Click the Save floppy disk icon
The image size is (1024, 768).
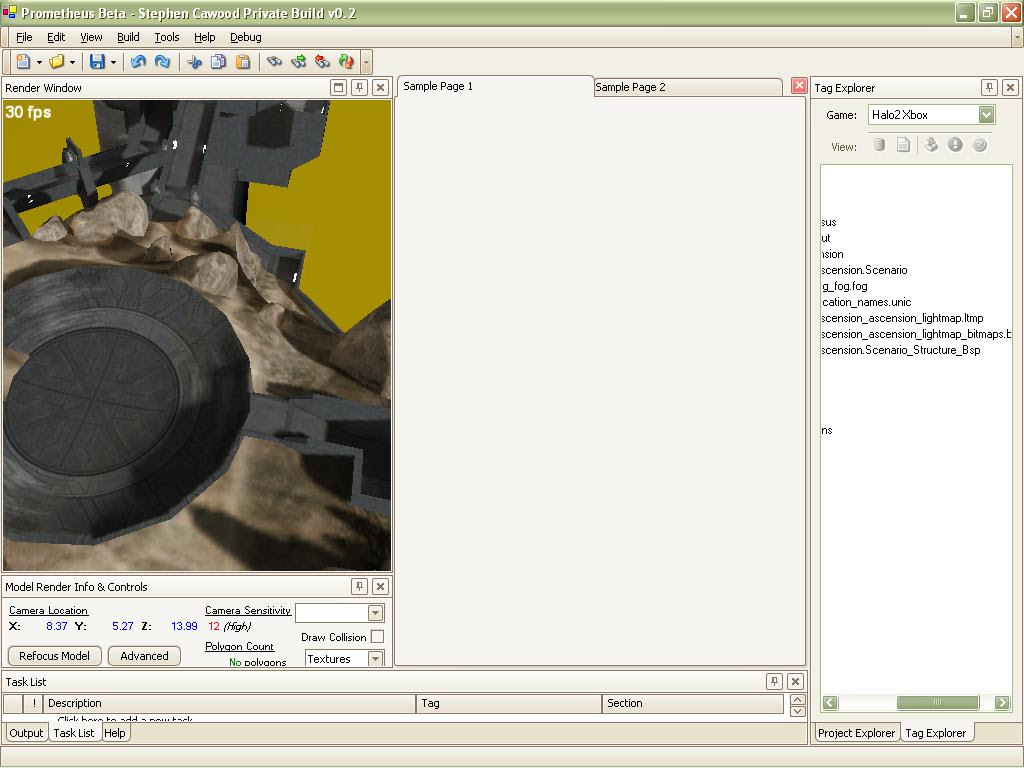[x=97, y=61]
